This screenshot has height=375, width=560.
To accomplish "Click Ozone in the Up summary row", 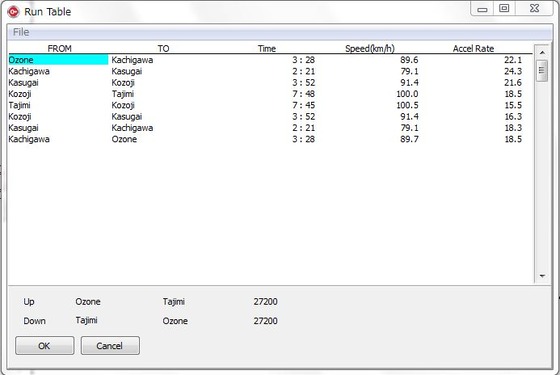I will pyautogui.click(x=88, y=301).
